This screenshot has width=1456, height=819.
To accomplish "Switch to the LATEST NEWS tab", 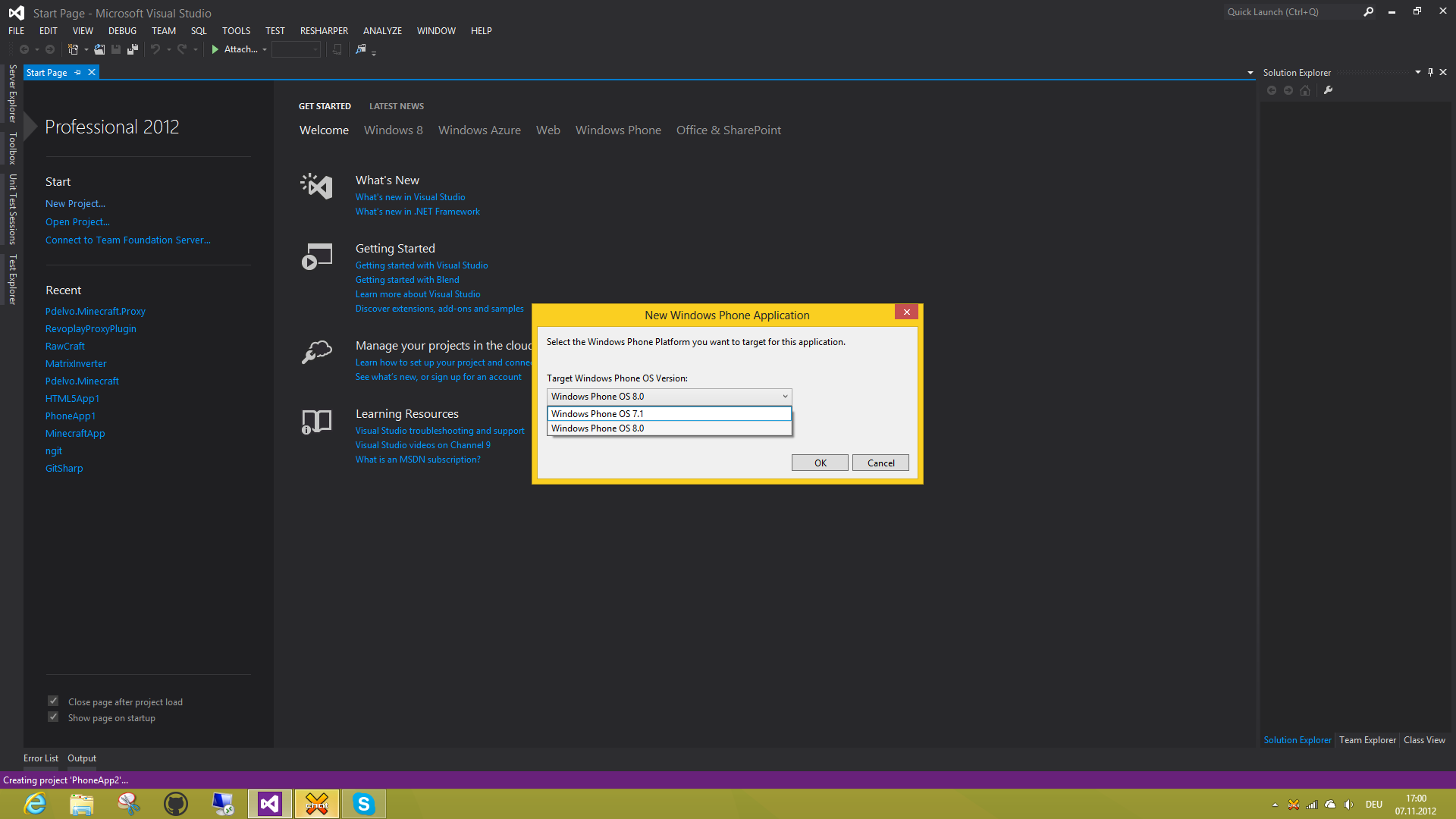I will coord(397,106).
